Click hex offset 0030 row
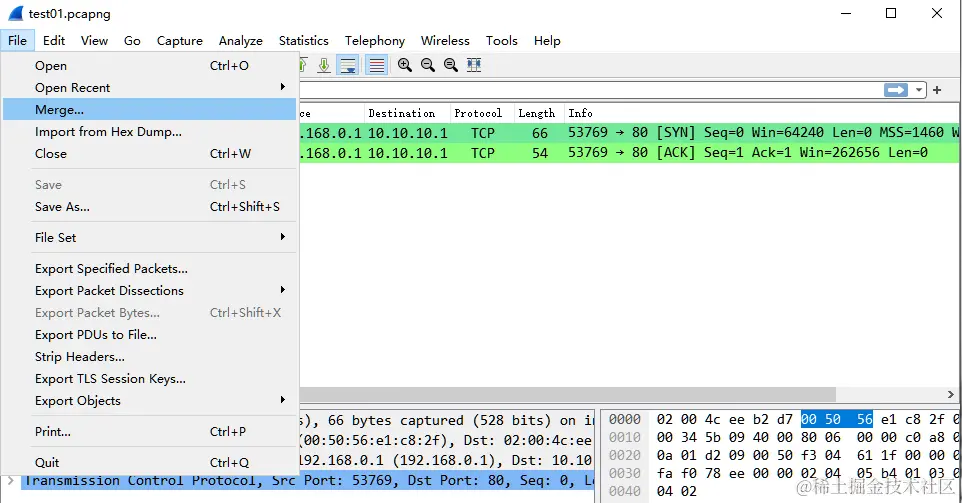 [625, 474]
